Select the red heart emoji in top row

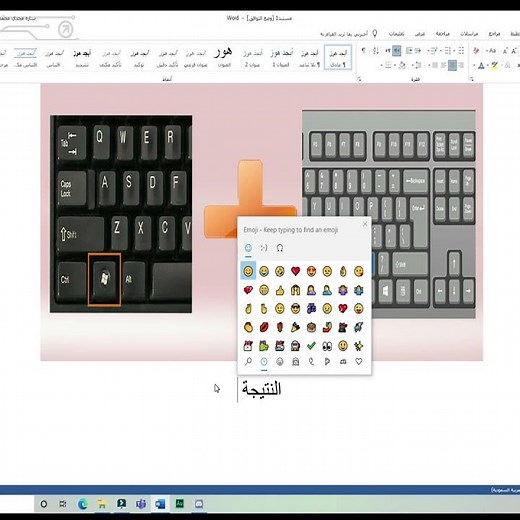(295, 271)
